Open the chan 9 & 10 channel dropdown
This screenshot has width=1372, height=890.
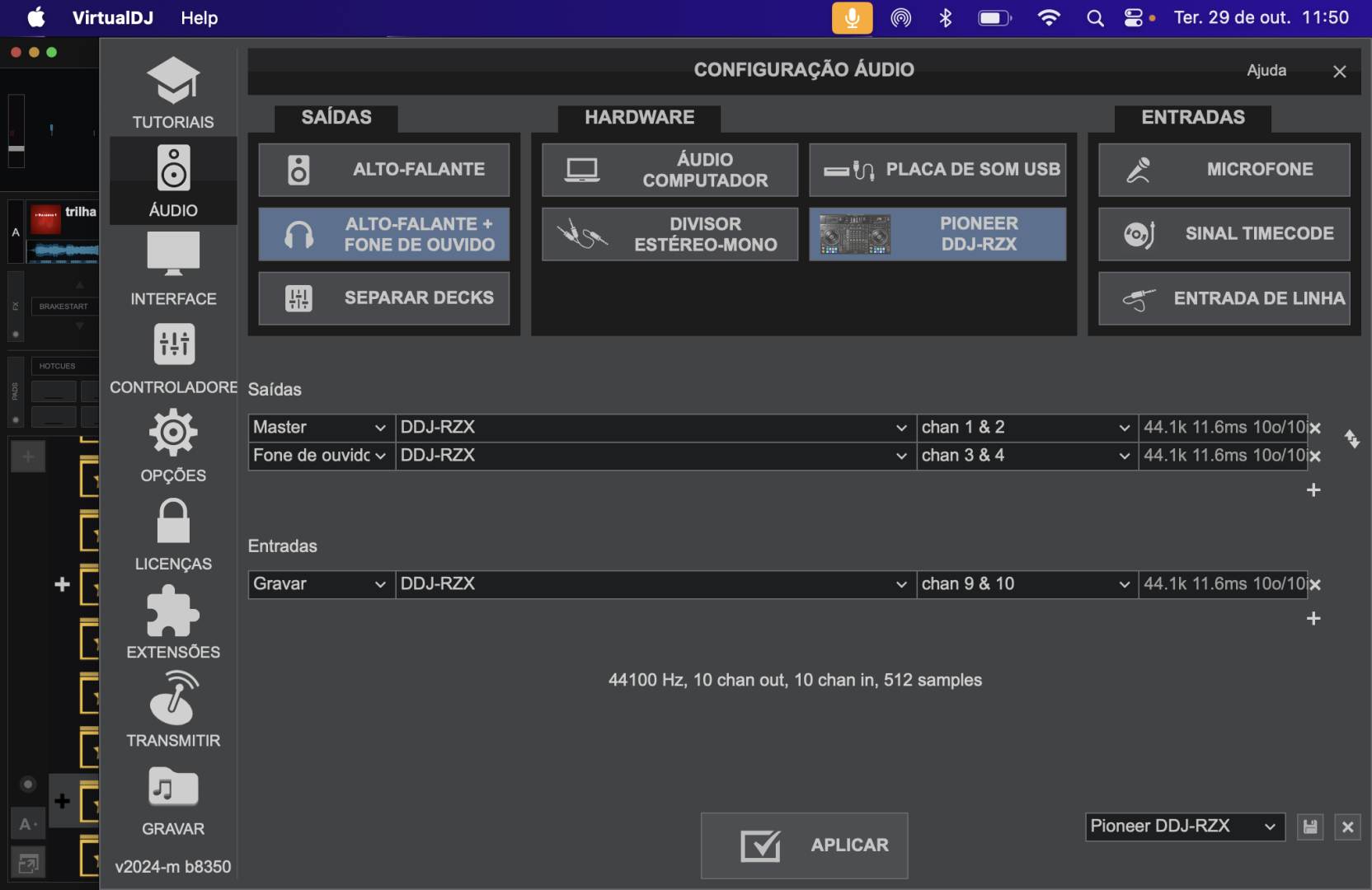coord(1027,584)
